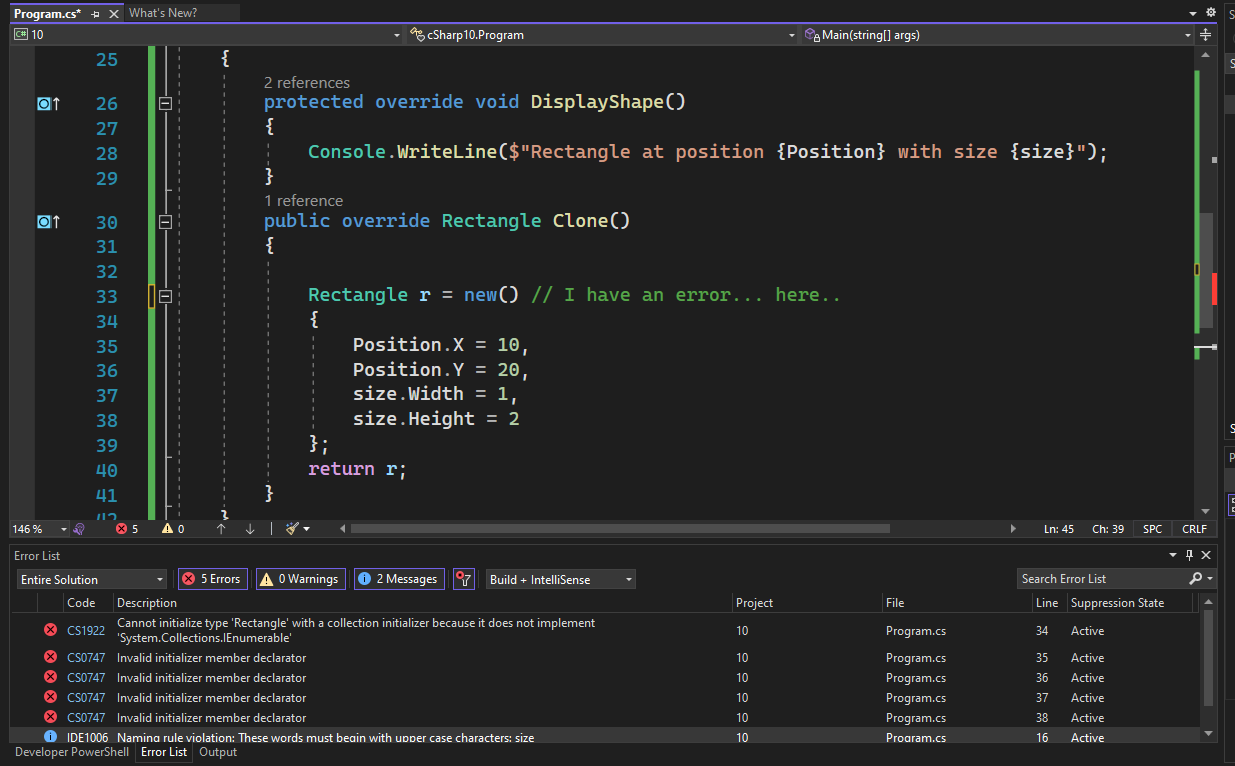
Task: Go to next issue with down arrow
Action: tap(249, 529)
